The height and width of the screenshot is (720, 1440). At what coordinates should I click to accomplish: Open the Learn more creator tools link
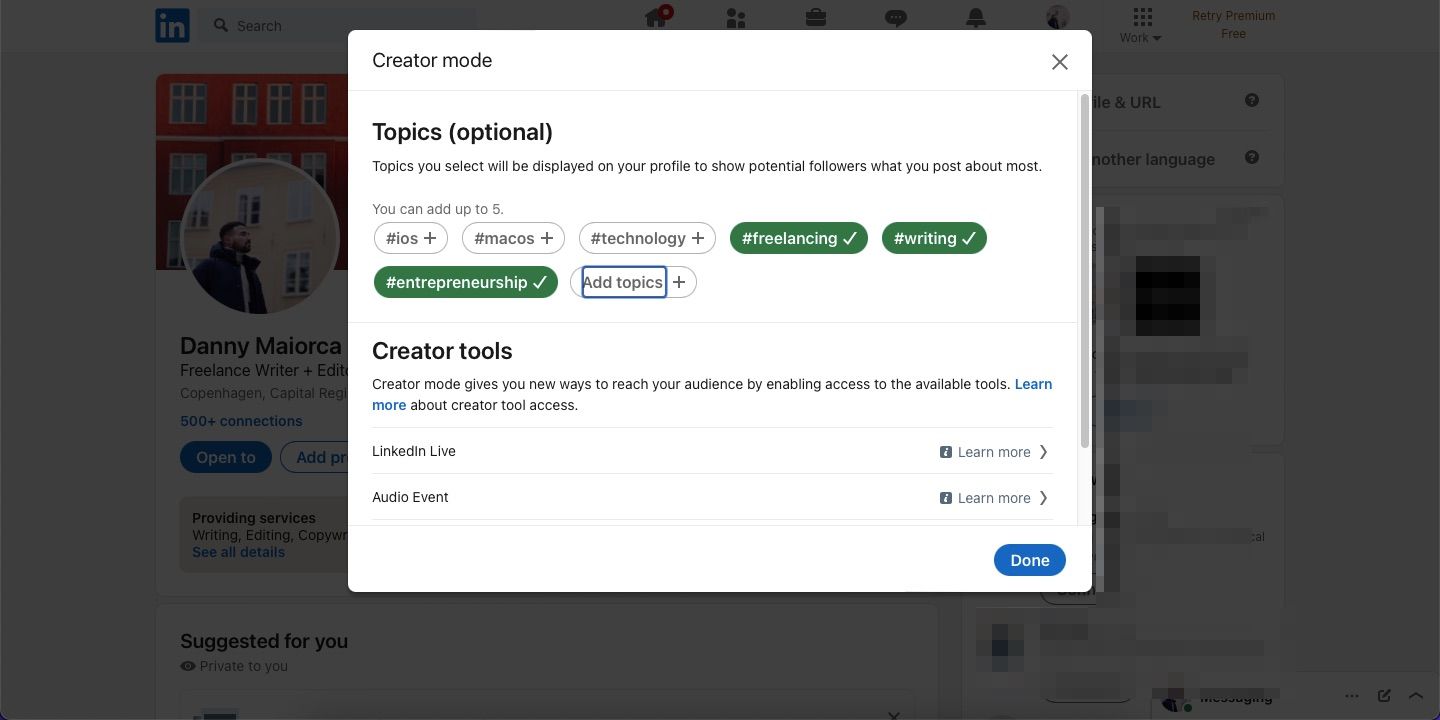click(1033, 384)
